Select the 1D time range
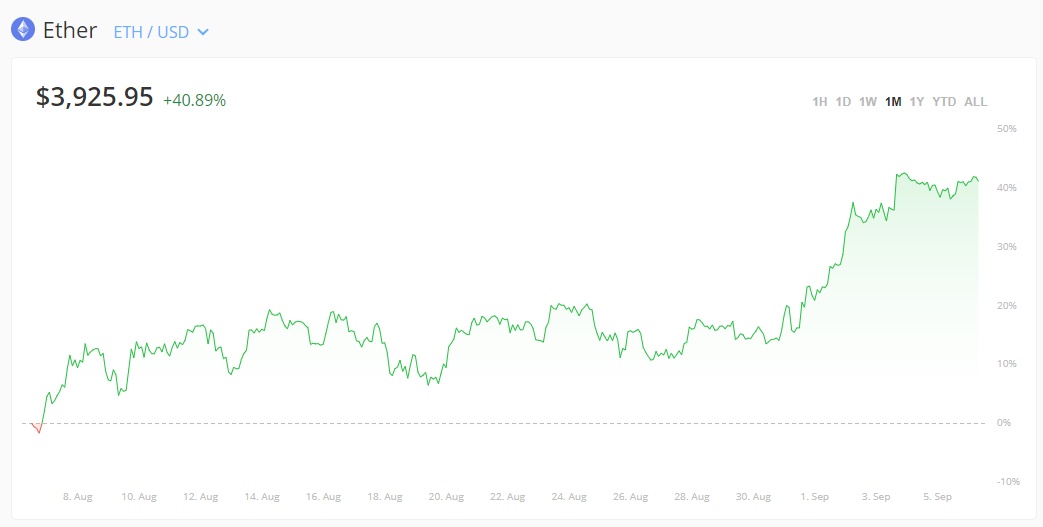Image resolution: width=1043 pixels, height=527 pixels. 843,102
